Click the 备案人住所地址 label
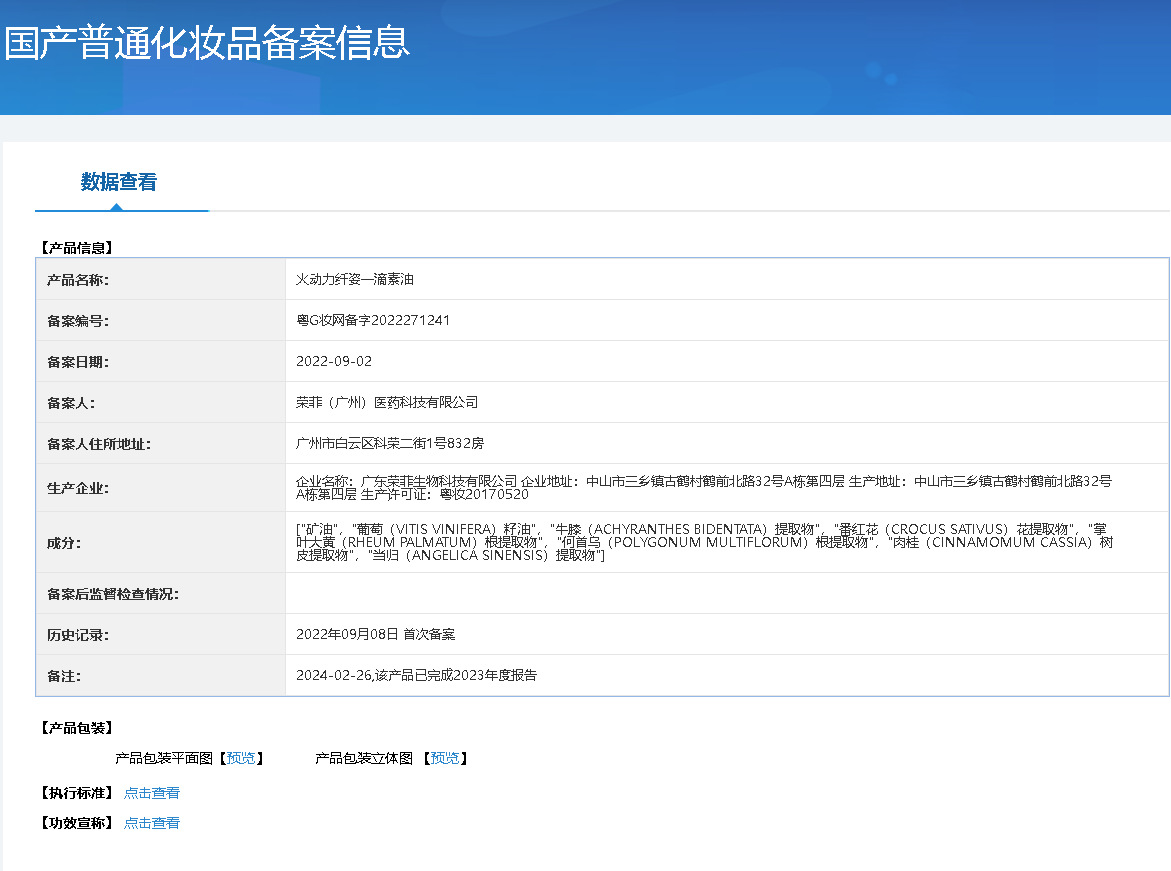This screenshot has height=871, width=1171. (99, 444)
